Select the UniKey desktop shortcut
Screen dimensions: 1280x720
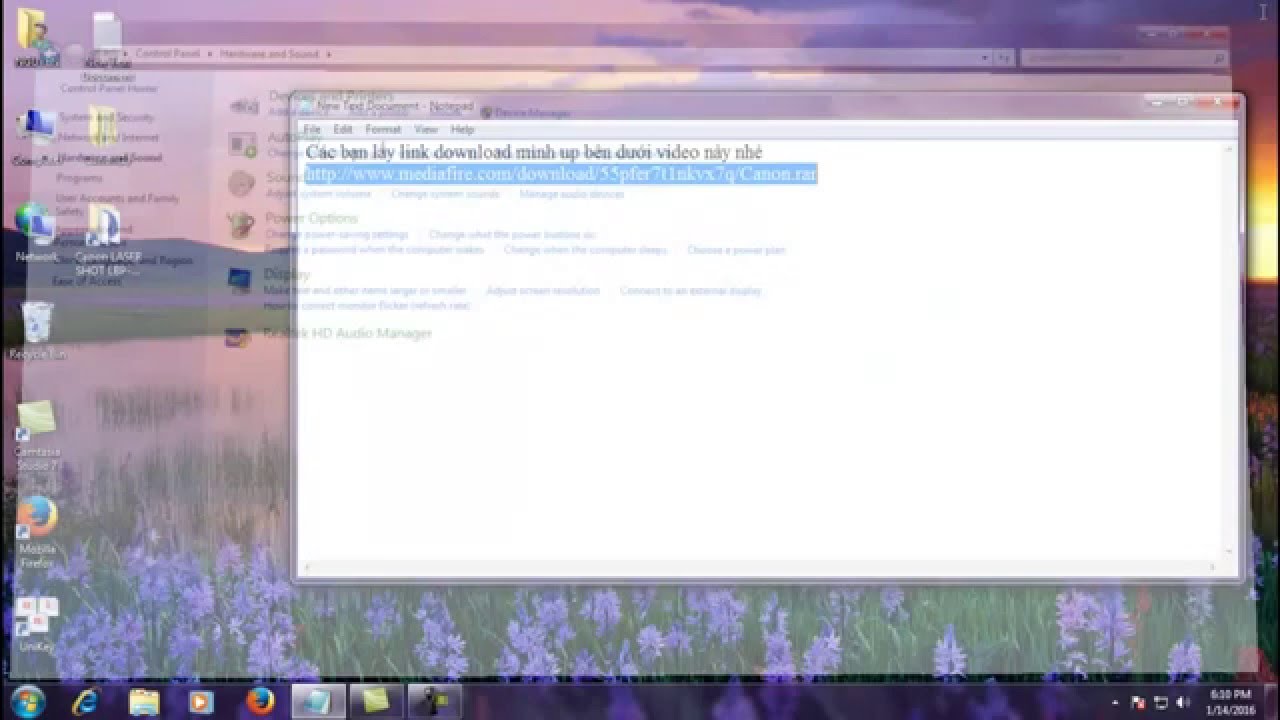[37, 625]
